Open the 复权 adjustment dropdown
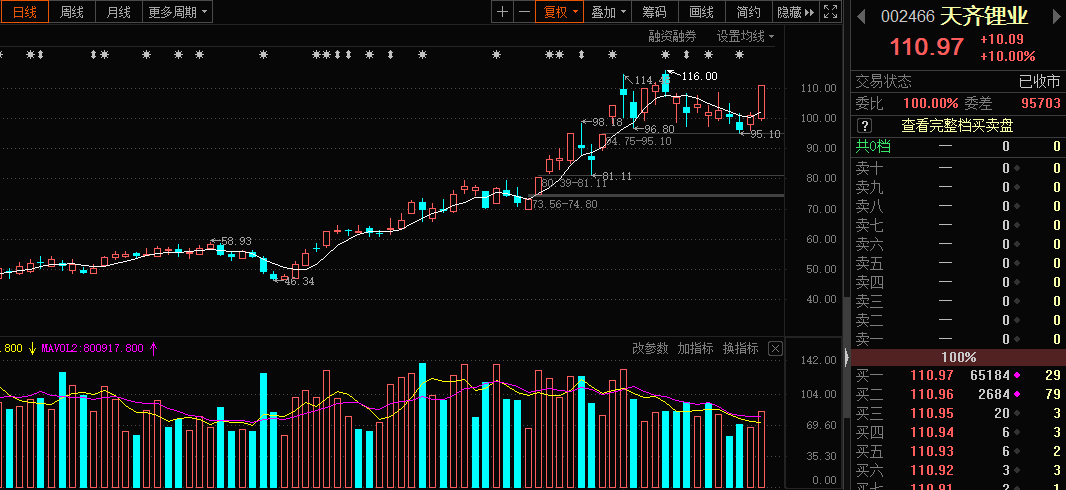Viewport: 1066px width, 490px height. (x=560, y=12)
